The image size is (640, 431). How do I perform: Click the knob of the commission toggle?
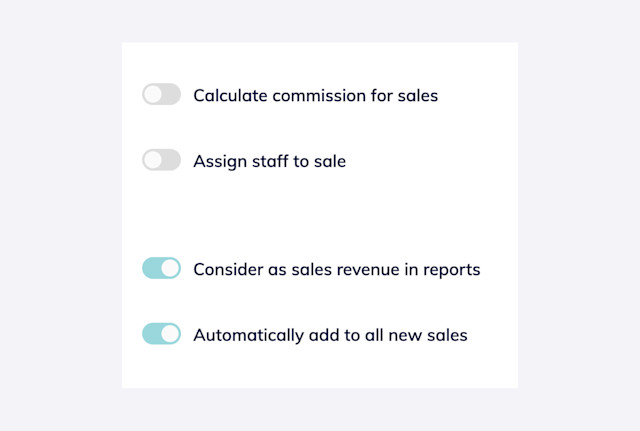tap(153, 94)
